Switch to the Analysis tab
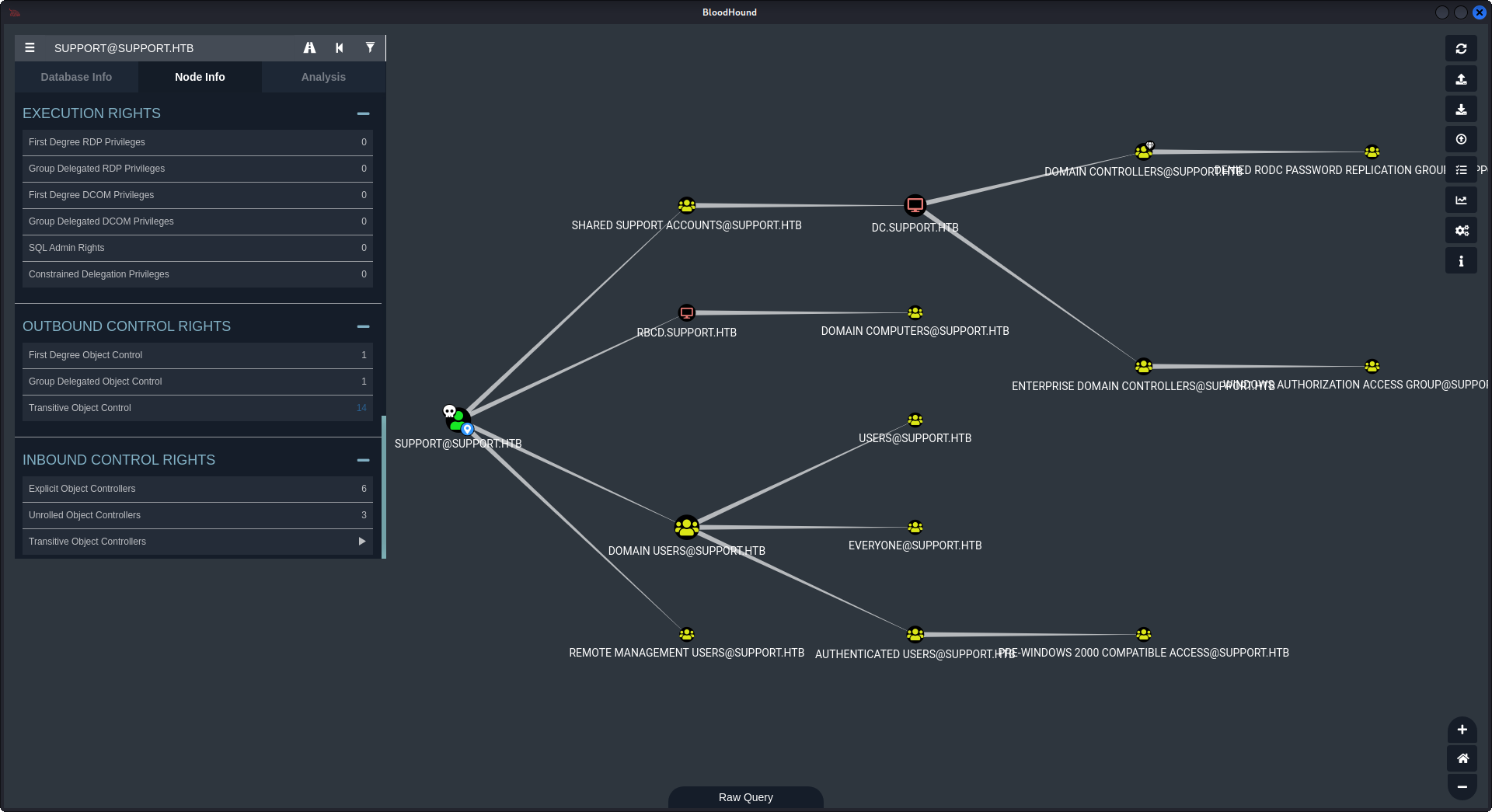The width and height of the screenshot is (1492, 812). tap(323, 77)
